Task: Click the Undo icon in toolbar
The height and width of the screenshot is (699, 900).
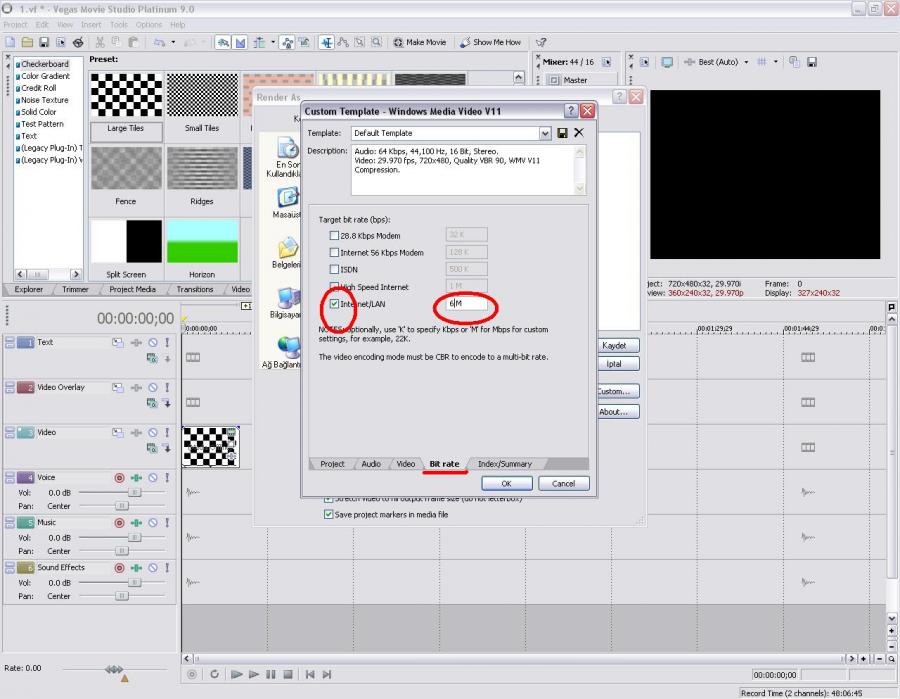Action: (160, 42)
